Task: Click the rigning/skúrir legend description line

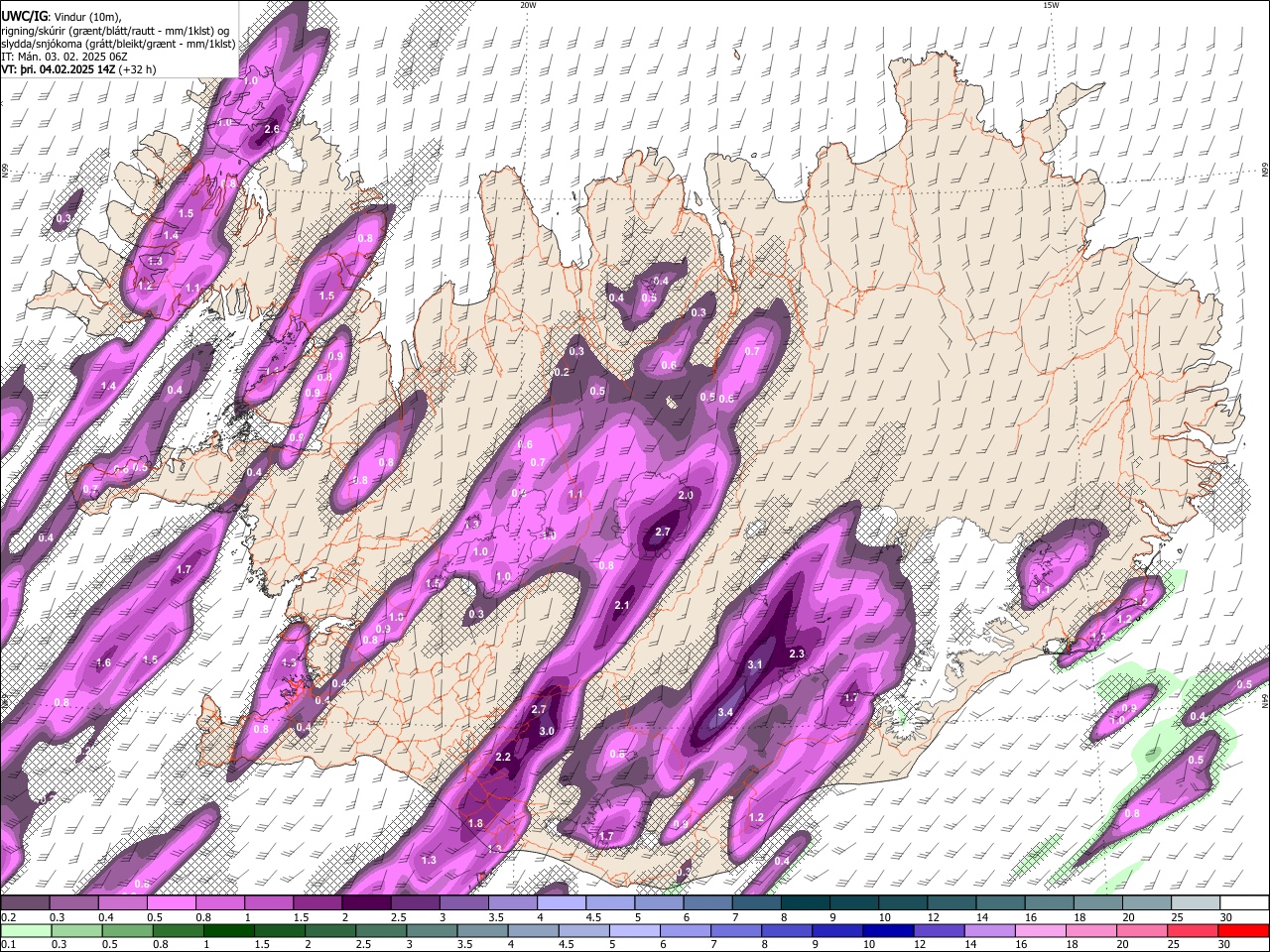Action: (115, 30)
